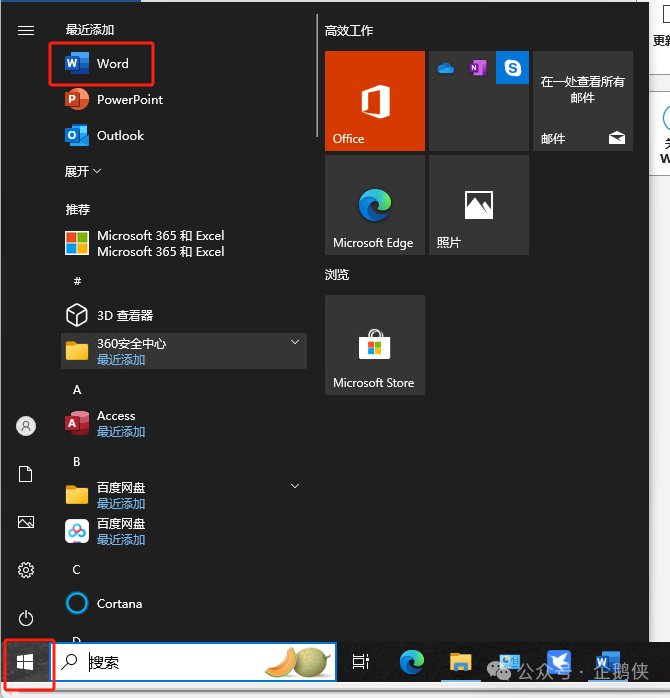Launch the Microsoft Edge tile
Image resolution: width=670 pixels, height=698 pixels.
(375, 205)
